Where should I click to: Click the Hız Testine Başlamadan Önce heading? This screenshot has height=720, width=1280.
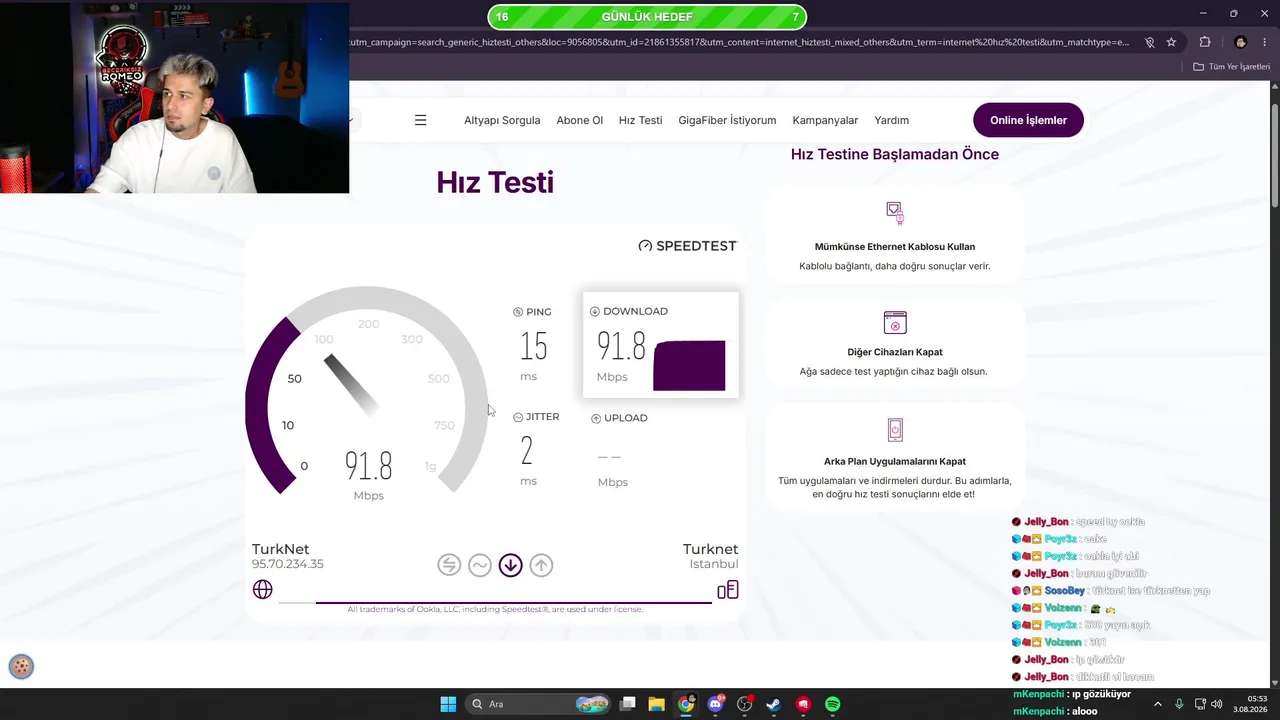(x=895, y=154)
